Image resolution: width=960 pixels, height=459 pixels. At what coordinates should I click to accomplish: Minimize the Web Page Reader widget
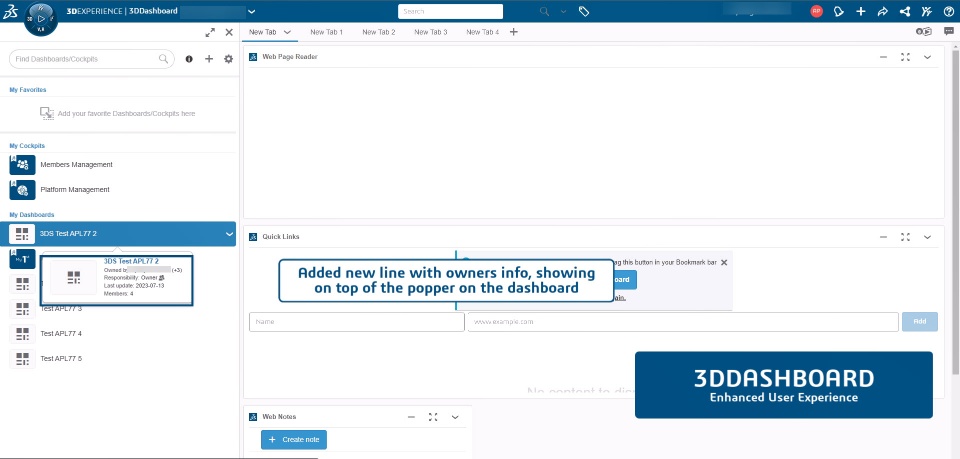point(883,57)
